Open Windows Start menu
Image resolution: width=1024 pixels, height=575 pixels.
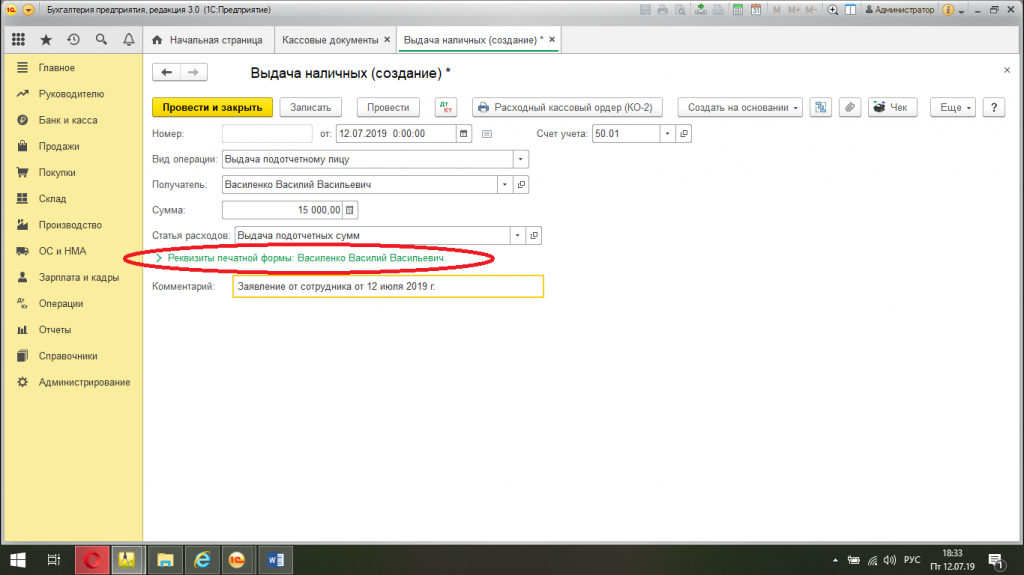18,560
